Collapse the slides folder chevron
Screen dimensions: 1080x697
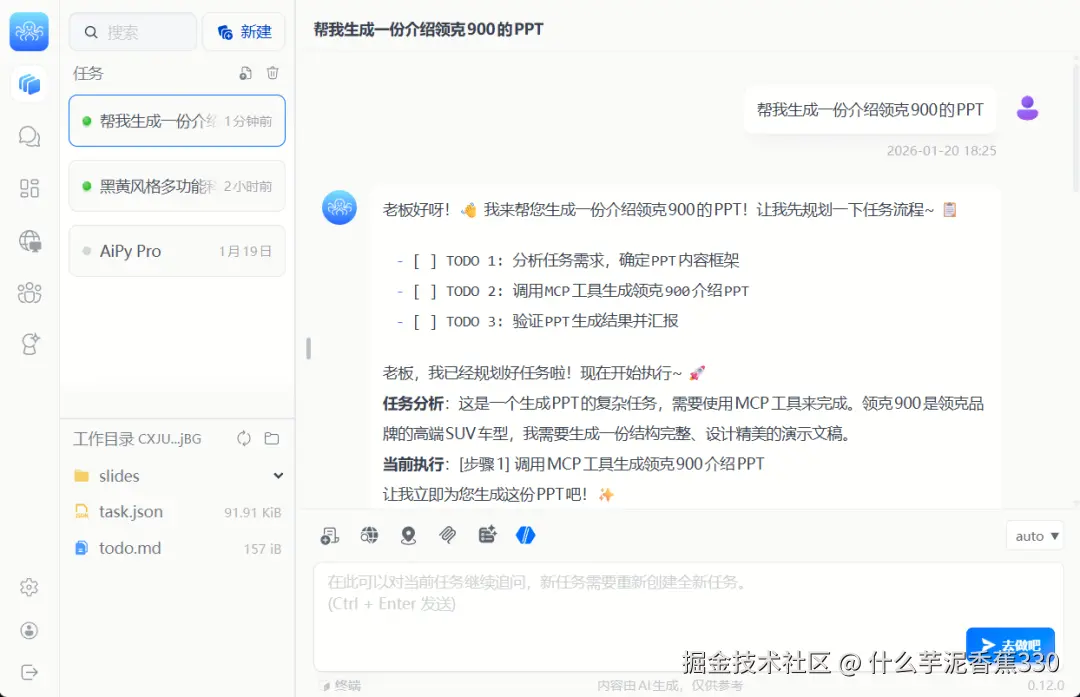pos(278,475)
